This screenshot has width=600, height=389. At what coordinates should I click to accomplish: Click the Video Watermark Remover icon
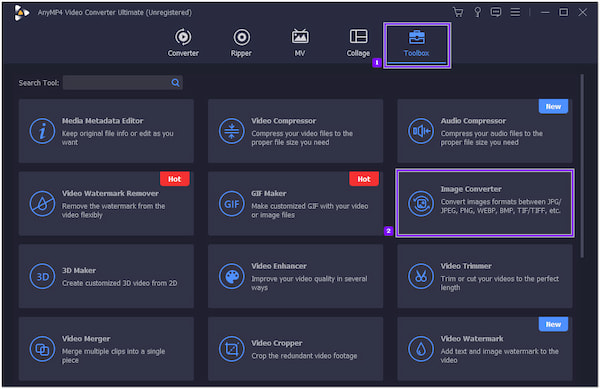[42, 204]
